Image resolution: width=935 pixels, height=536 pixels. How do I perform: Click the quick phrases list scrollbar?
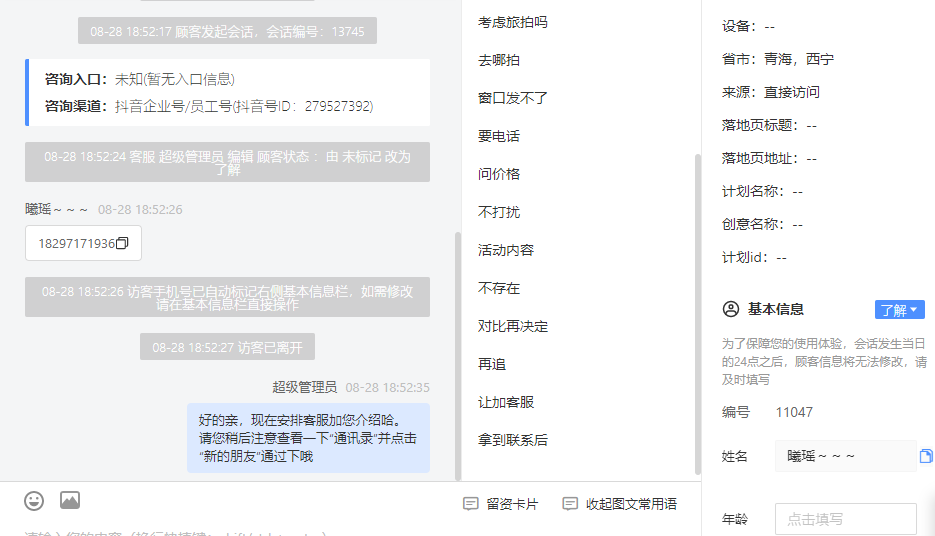point(698,314)
